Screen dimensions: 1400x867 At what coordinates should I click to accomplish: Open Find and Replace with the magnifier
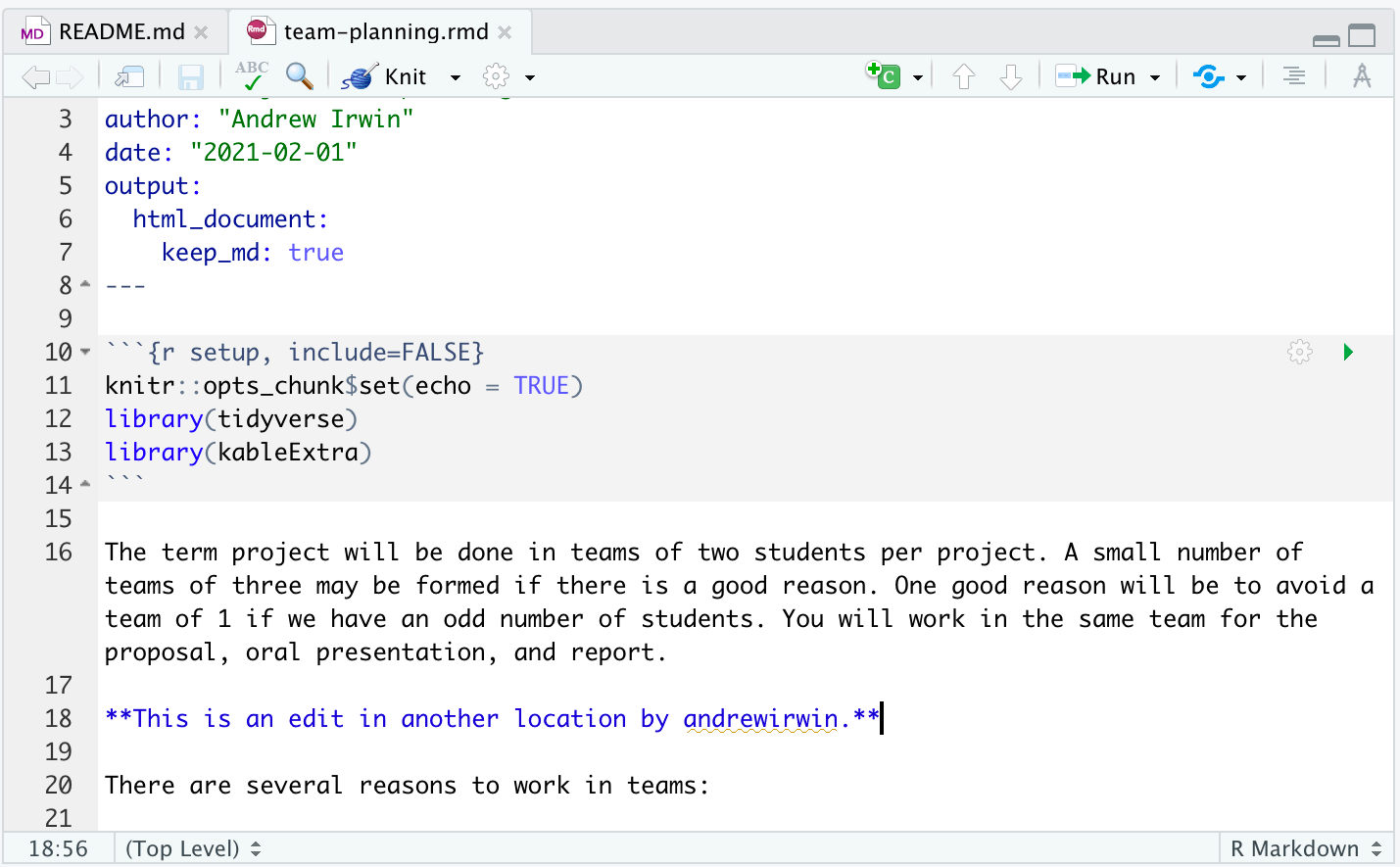click(x=301, y=75)
